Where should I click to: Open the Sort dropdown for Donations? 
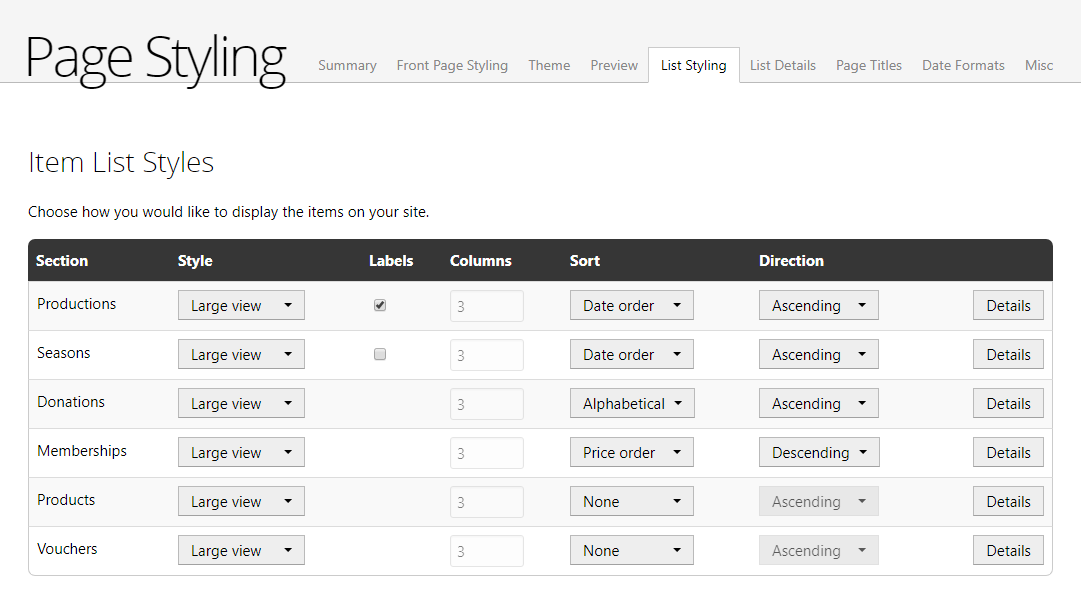point(631,403)
